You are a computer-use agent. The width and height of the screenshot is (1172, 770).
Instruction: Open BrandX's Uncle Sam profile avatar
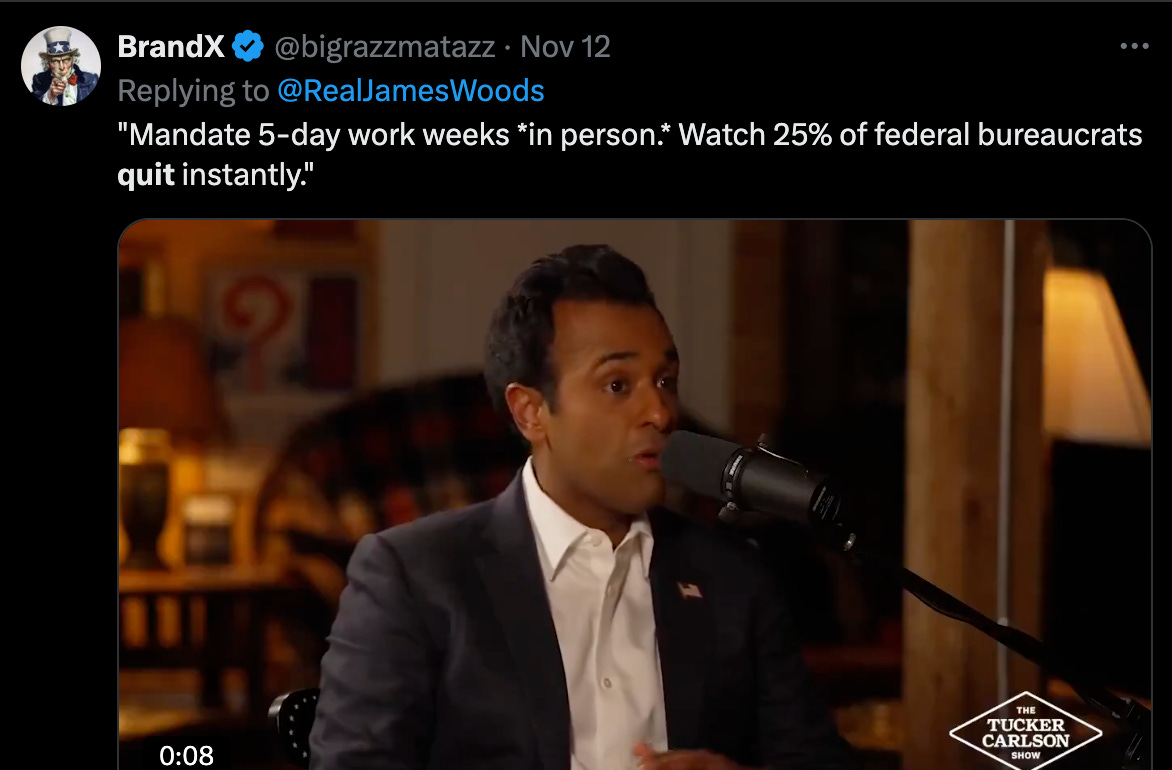(61, 66)
